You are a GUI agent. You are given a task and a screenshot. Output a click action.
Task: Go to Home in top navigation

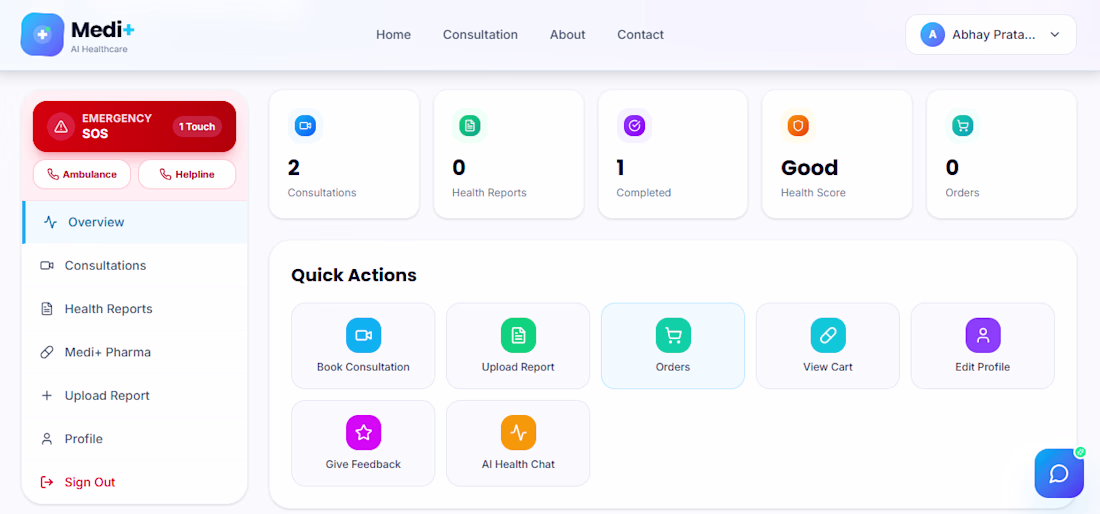[394, 34]
